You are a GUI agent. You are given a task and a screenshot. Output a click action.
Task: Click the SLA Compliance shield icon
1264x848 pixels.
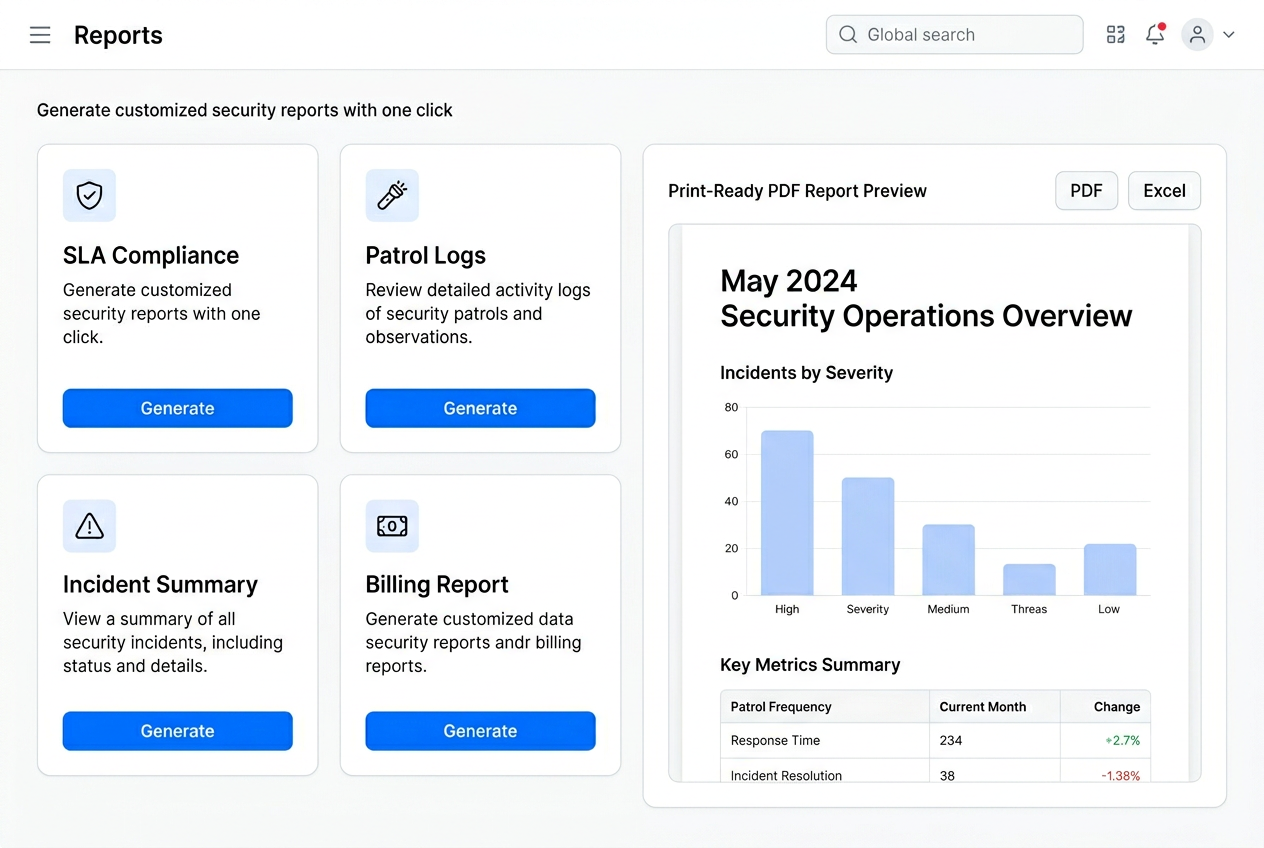90,195
